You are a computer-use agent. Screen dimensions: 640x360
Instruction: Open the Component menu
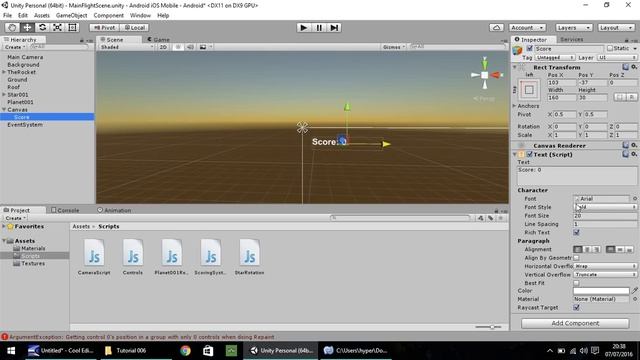coord(109,16)
